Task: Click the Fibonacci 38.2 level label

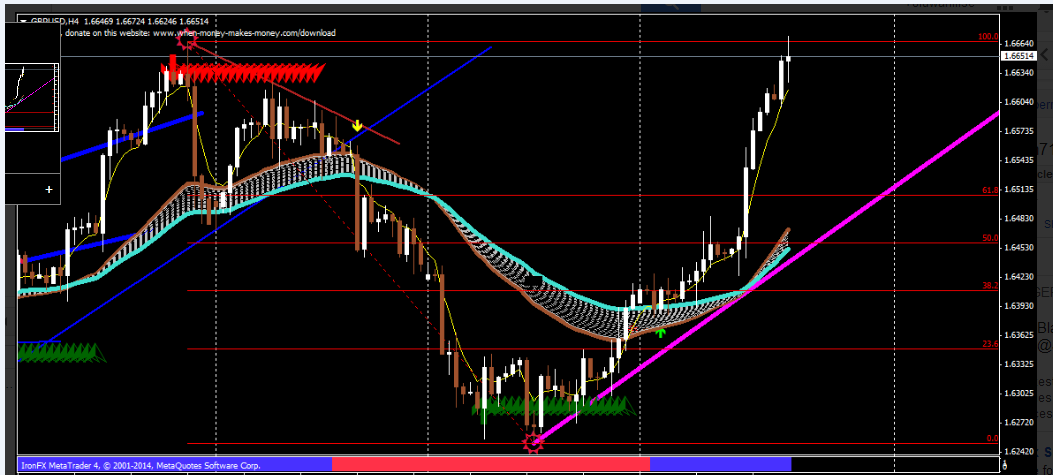Action: tap(990, 286)
